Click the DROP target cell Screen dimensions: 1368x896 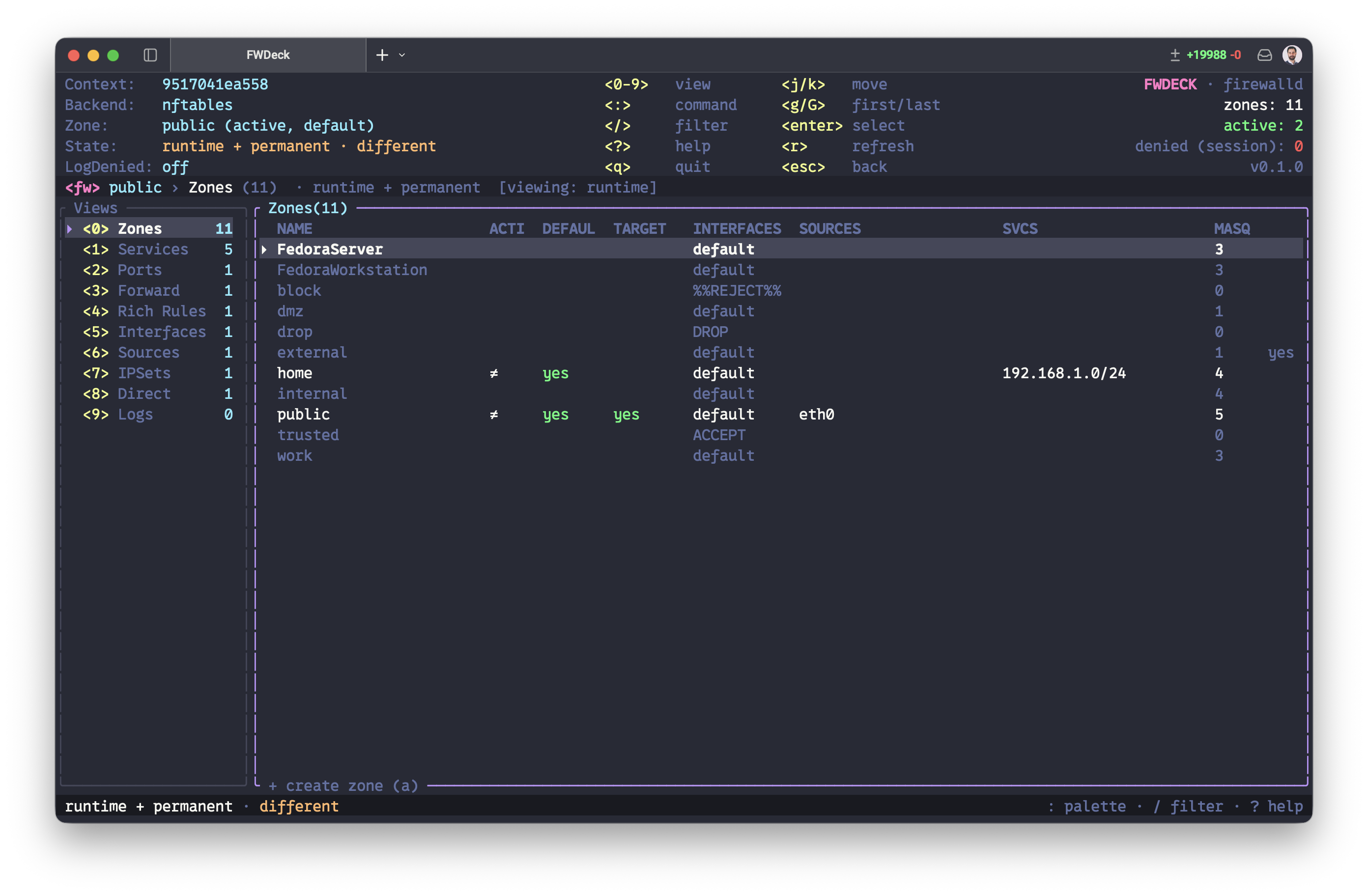tap(711, 332)
